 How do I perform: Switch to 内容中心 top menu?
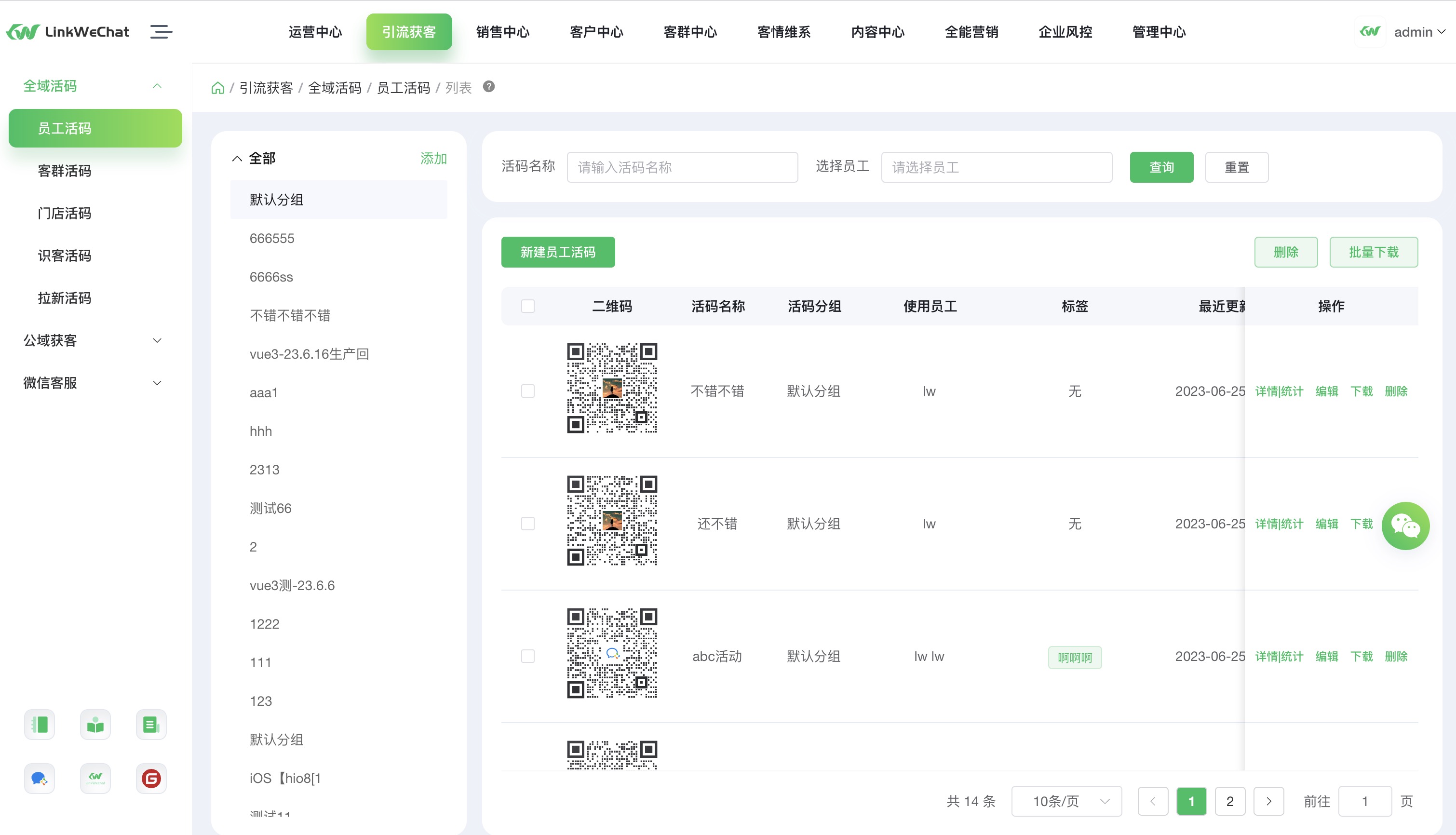pos(877,32)
